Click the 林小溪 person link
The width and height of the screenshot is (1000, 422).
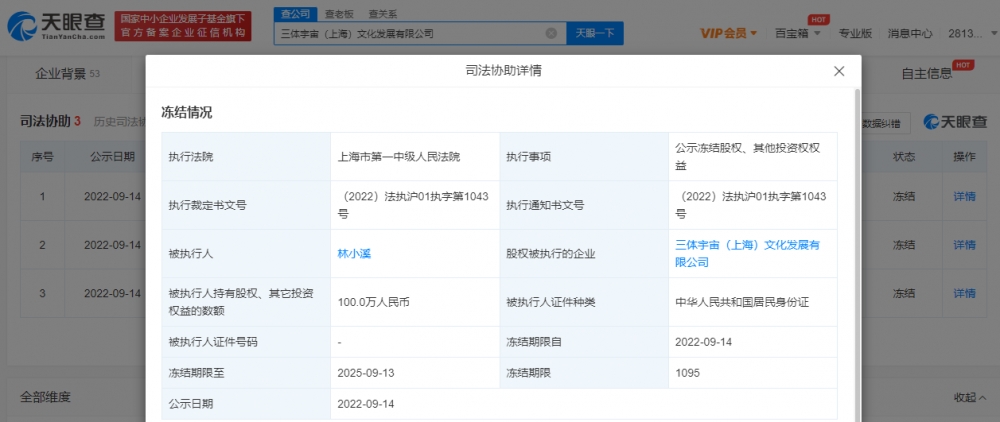354,254
